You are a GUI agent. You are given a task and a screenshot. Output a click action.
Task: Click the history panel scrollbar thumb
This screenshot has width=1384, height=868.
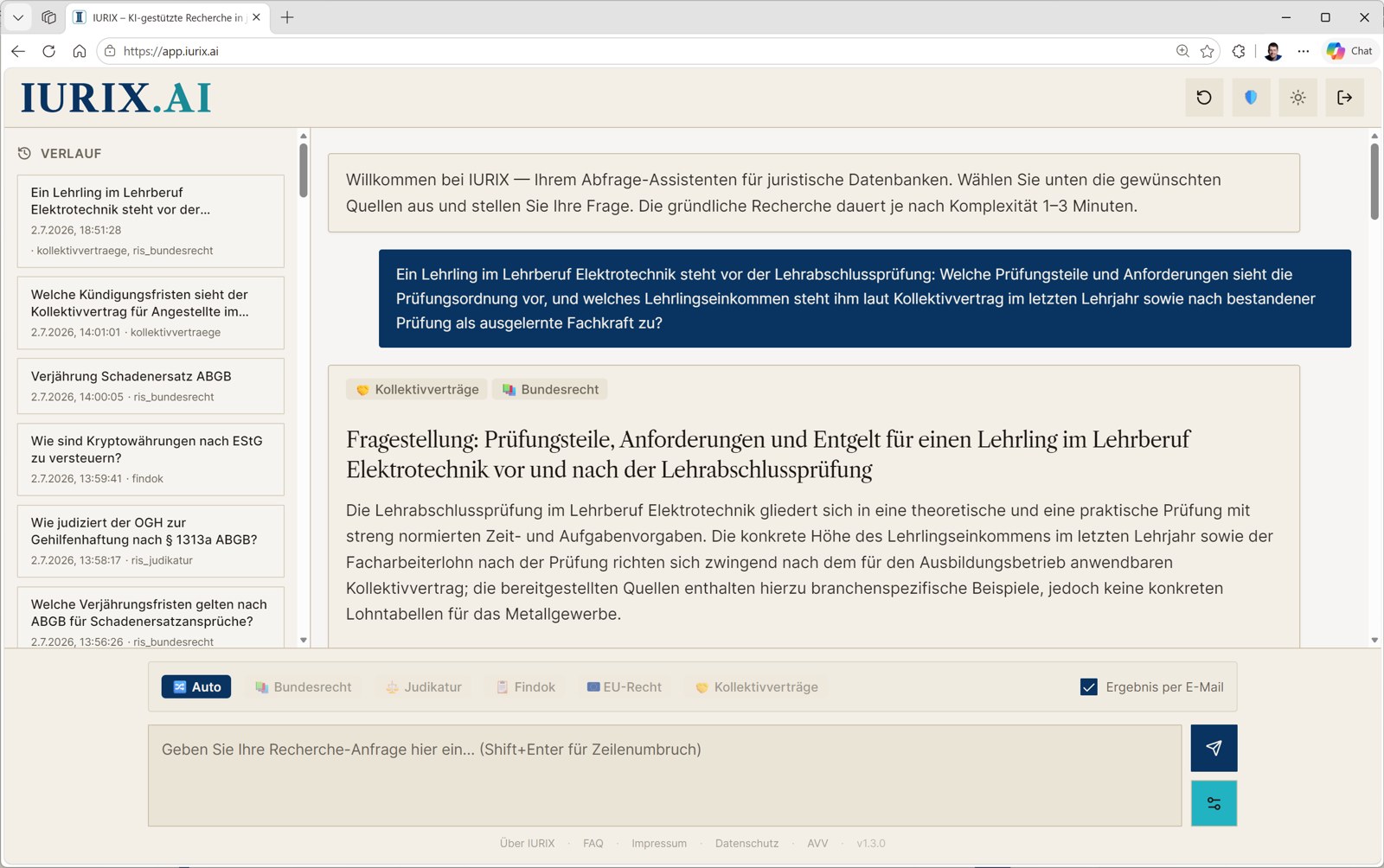304,170
